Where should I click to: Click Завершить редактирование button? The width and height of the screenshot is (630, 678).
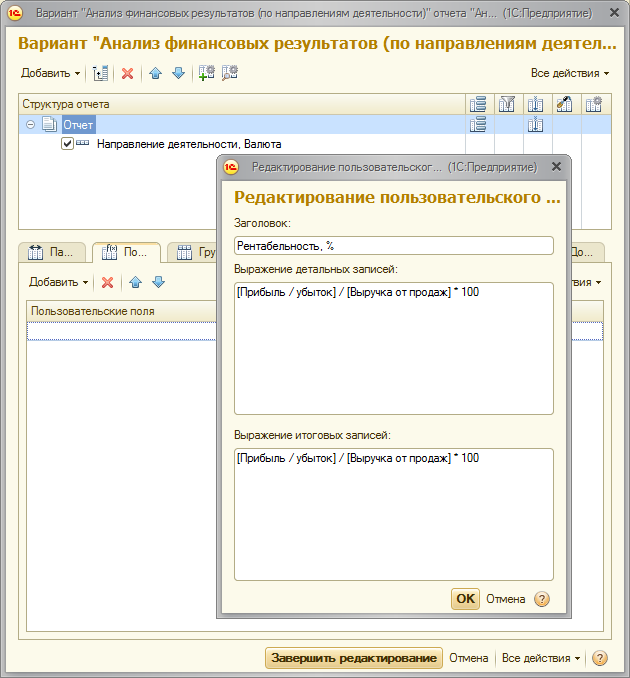(x=353, y=658)
